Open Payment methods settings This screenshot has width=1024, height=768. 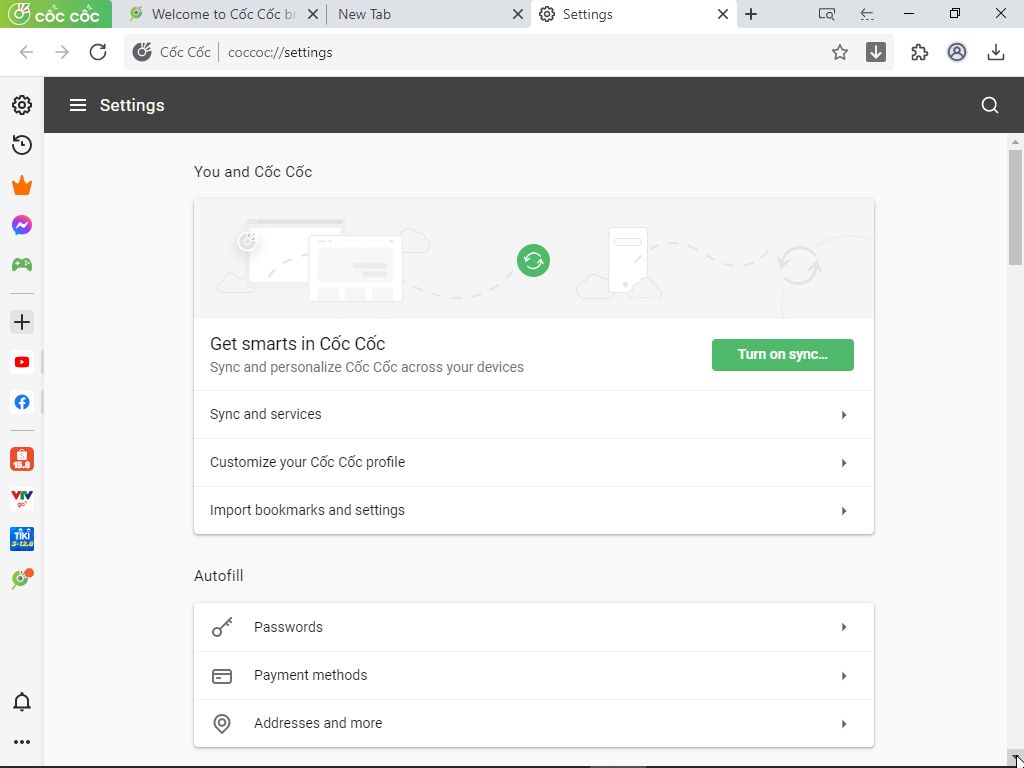(533, 675)
